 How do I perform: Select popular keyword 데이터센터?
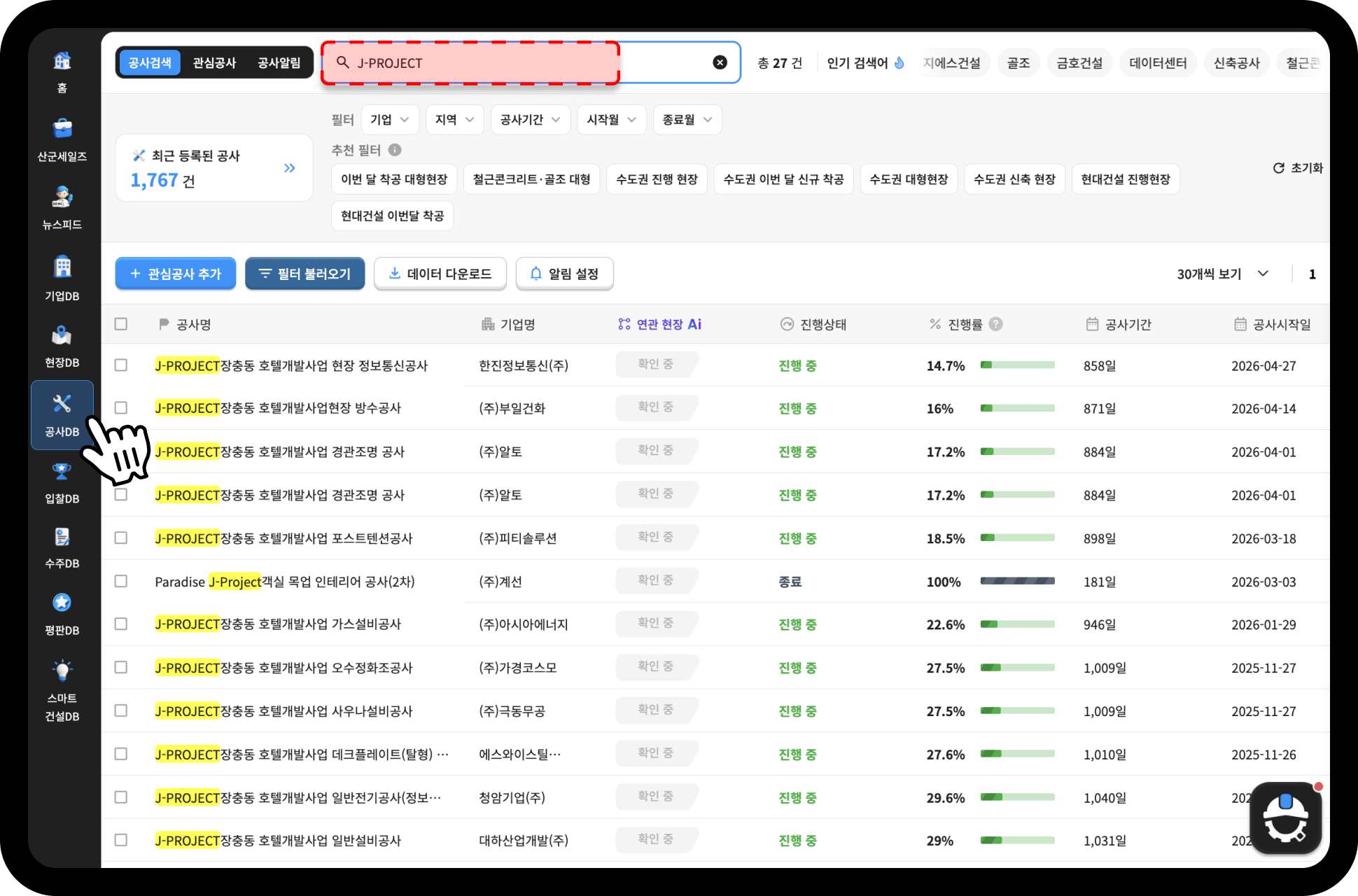[x=1158, y=63]
